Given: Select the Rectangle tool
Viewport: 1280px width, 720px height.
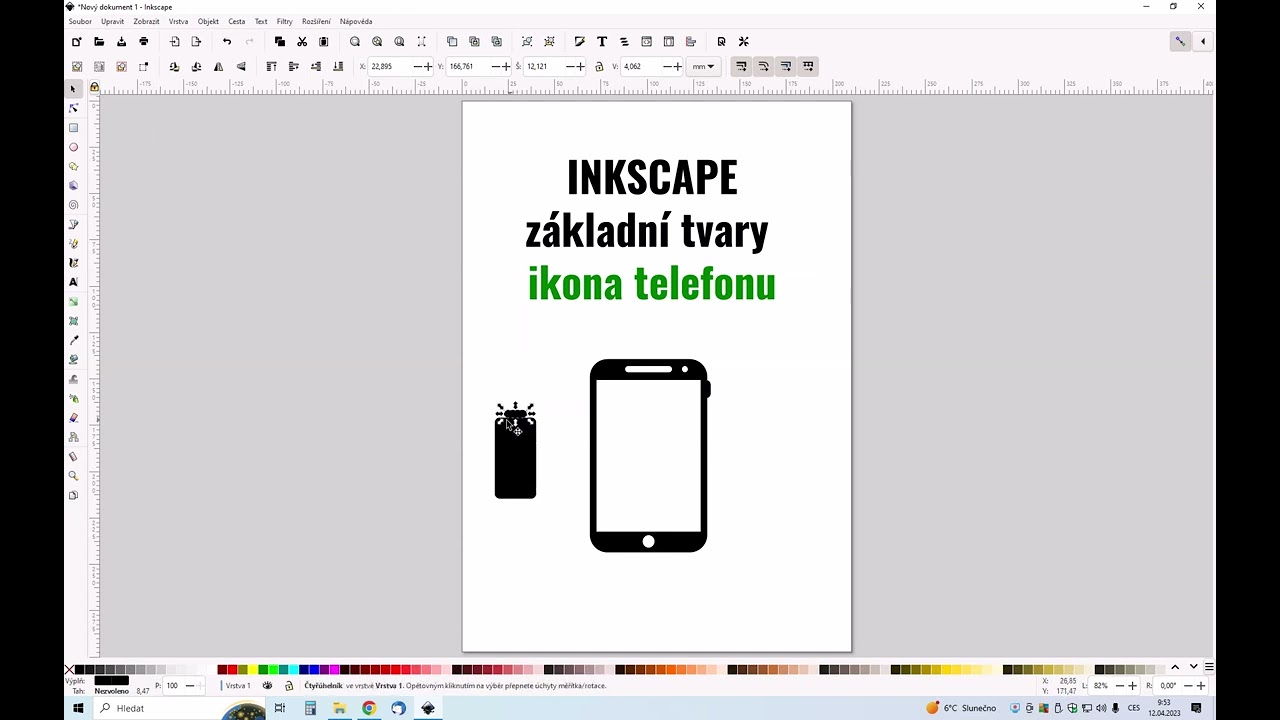Looking at the screenshot, I should pos(73,128).
